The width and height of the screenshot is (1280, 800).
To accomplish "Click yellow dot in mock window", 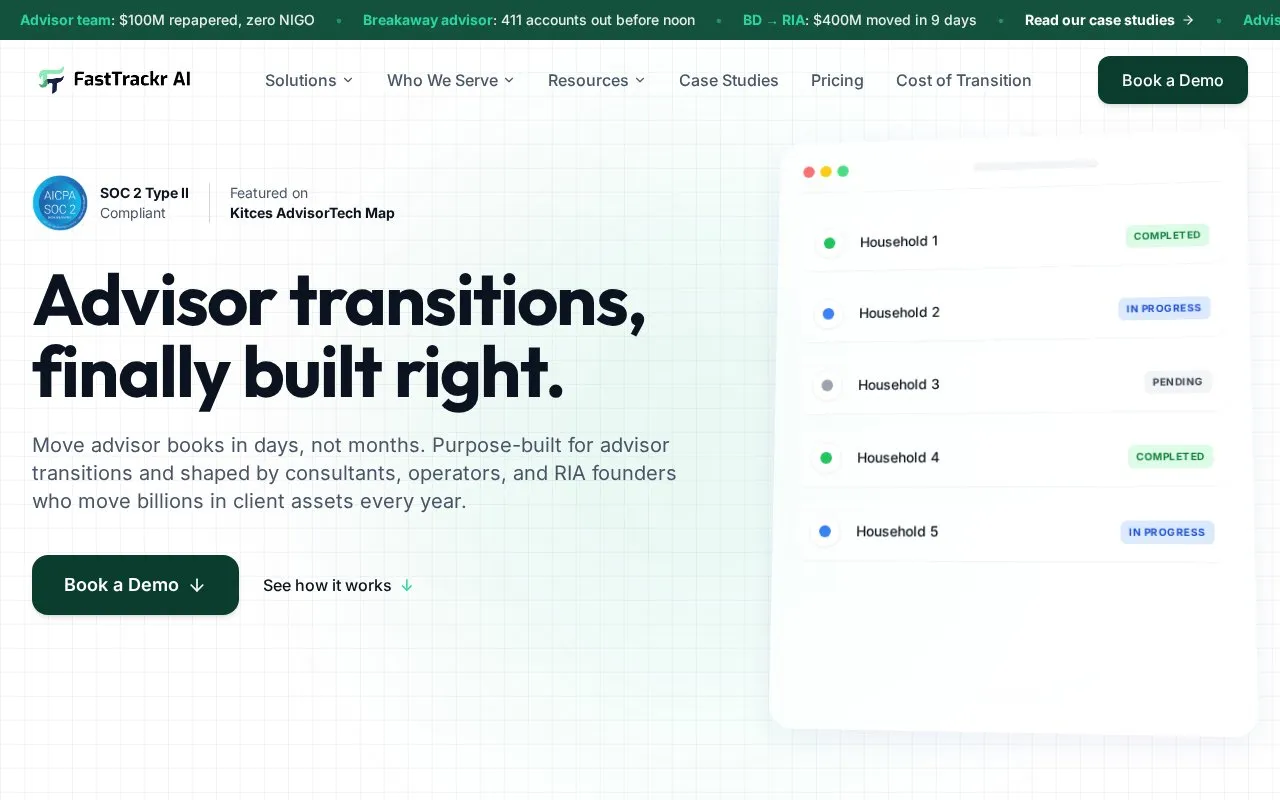I will [826, 172].
